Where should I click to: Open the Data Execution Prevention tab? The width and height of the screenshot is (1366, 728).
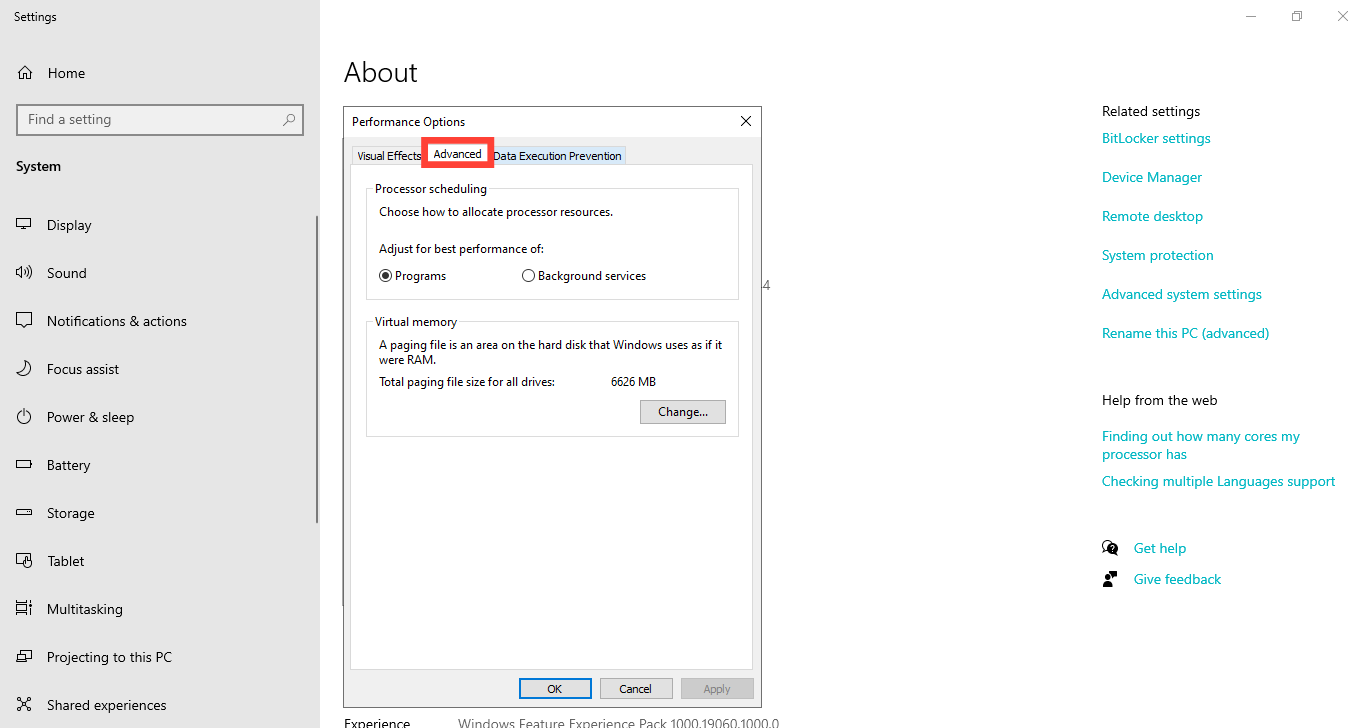(558, 155)
